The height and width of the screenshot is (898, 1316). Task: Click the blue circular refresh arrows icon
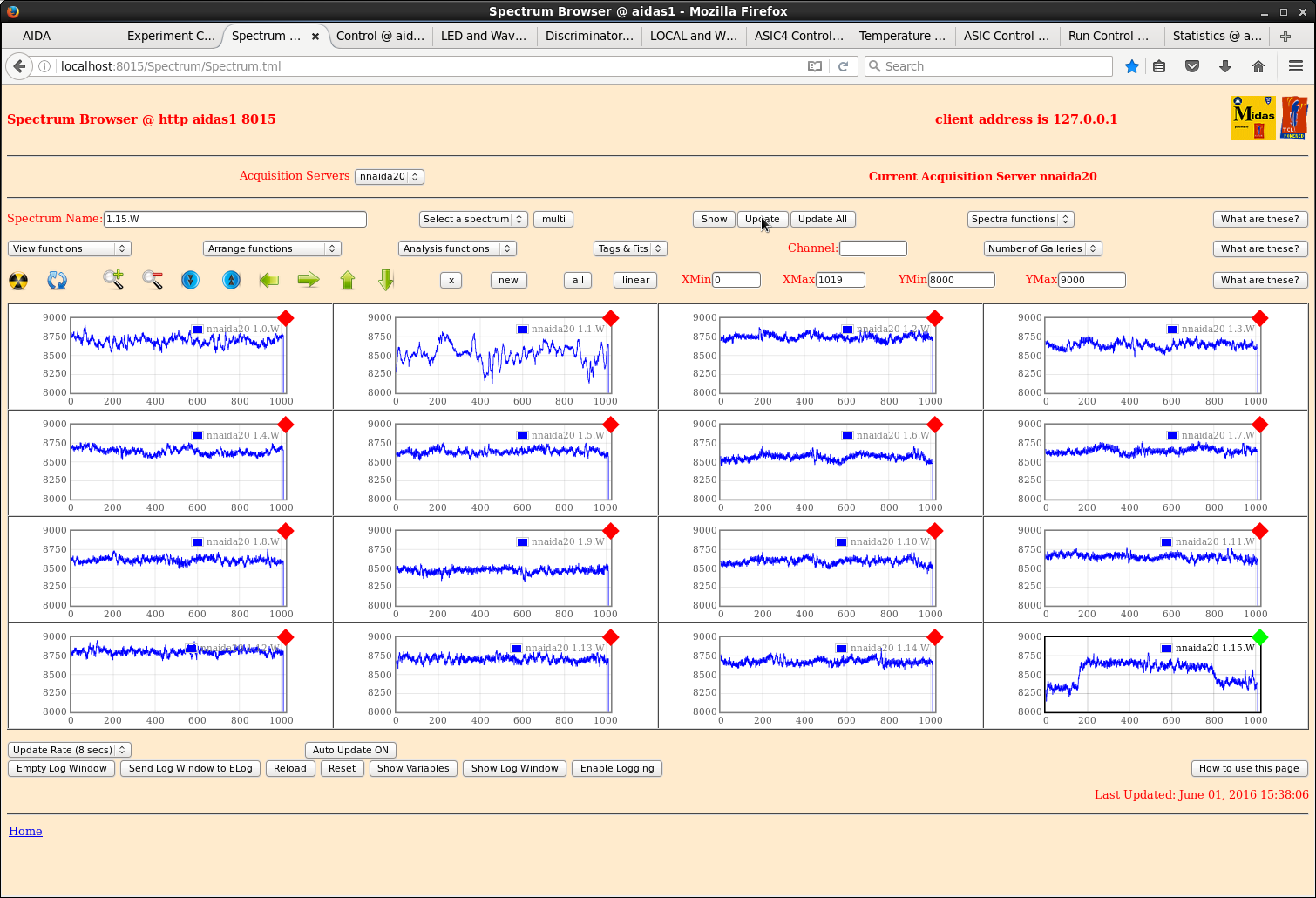[x=58, y=281]
